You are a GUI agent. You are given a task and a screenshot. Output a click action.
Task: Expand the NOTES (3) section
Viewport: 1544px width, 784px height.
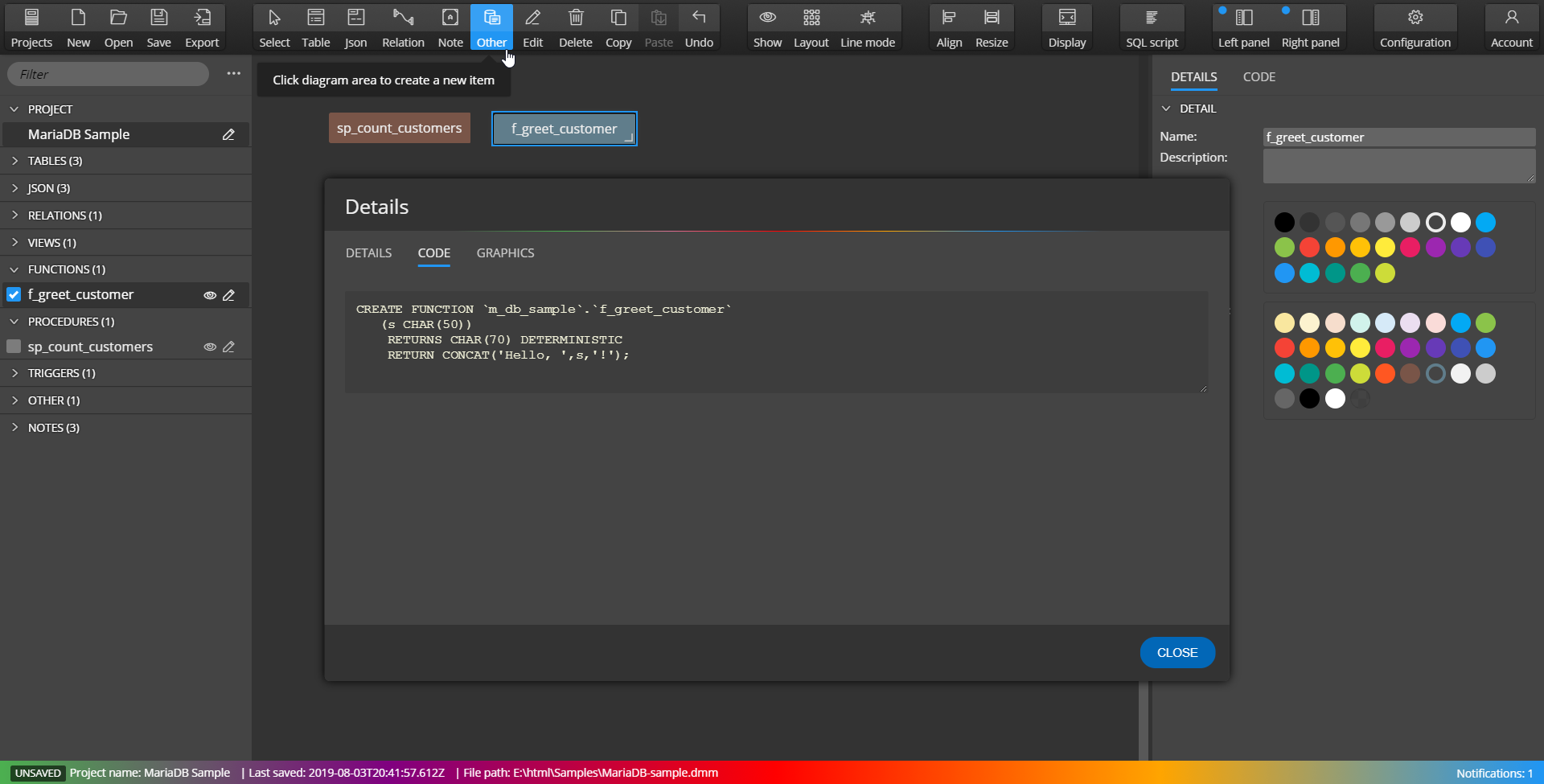tap(14, 428)
